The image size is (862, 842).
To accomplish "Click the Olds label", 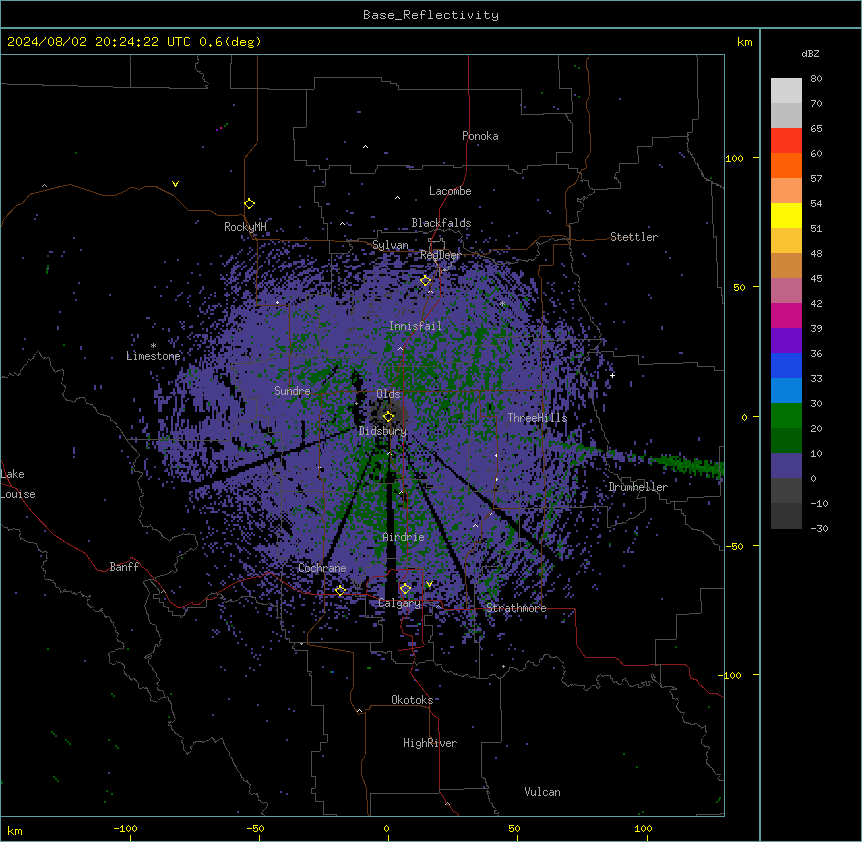I will click(x=388, y=394).
